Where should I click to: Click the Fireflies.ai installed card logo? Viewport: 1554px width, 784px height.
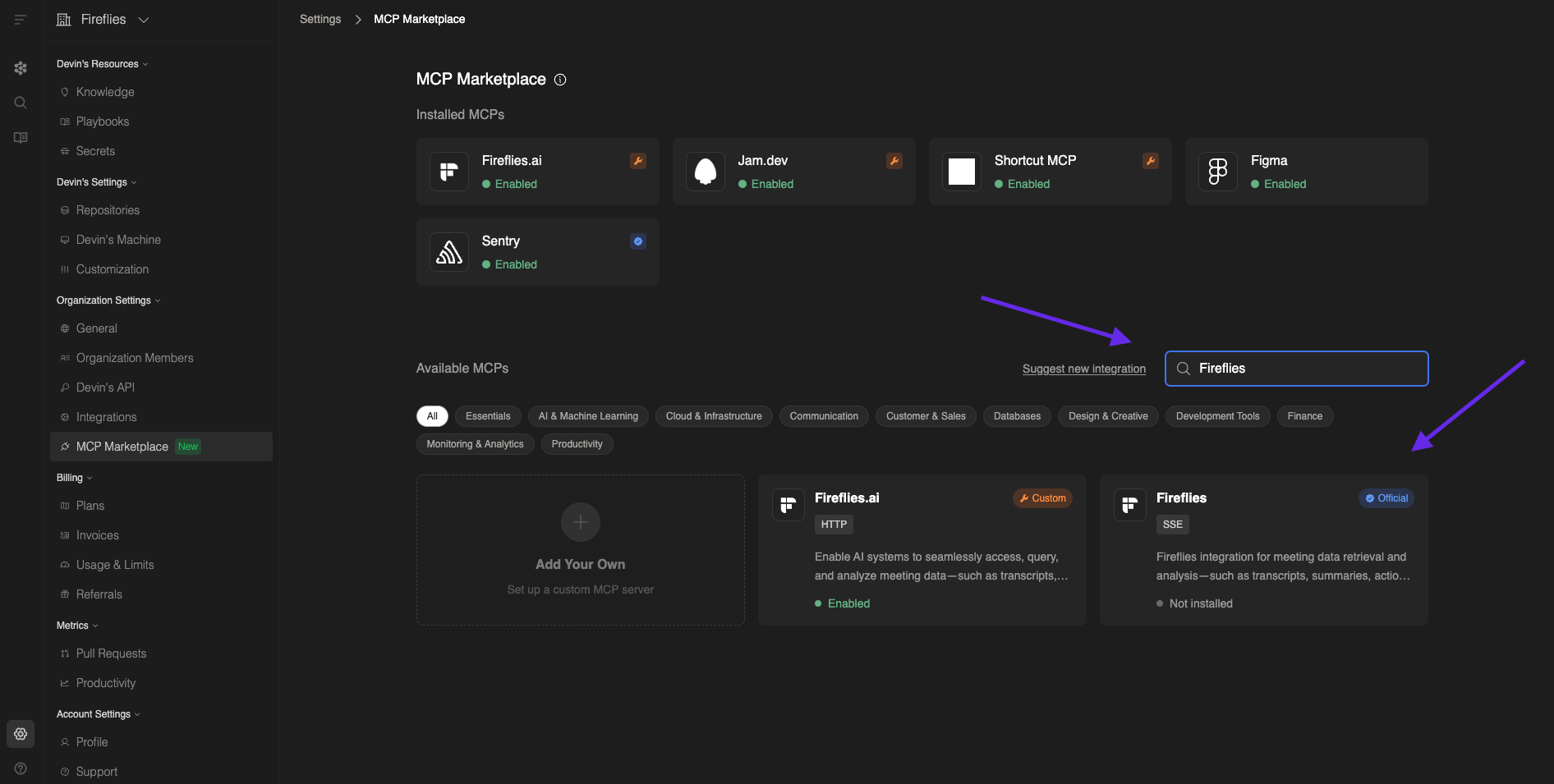click(x=449, y=172)
